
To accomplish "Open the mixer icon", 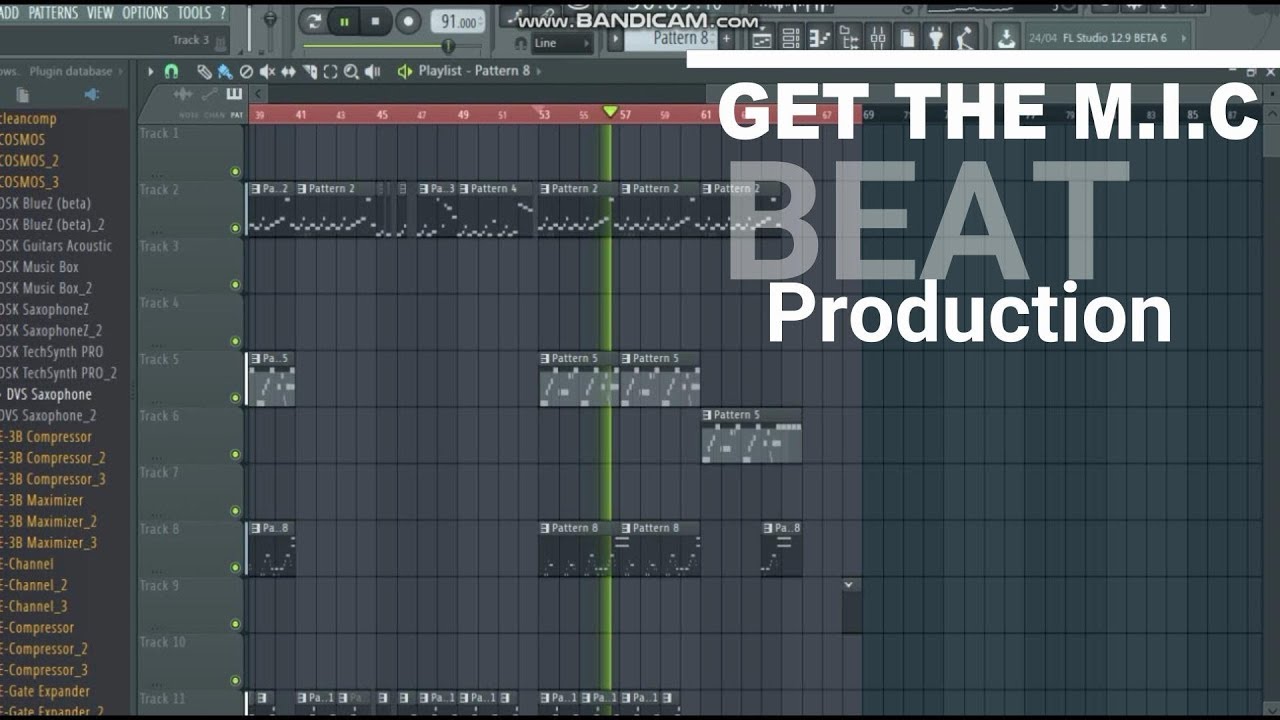I will [877, 39].
